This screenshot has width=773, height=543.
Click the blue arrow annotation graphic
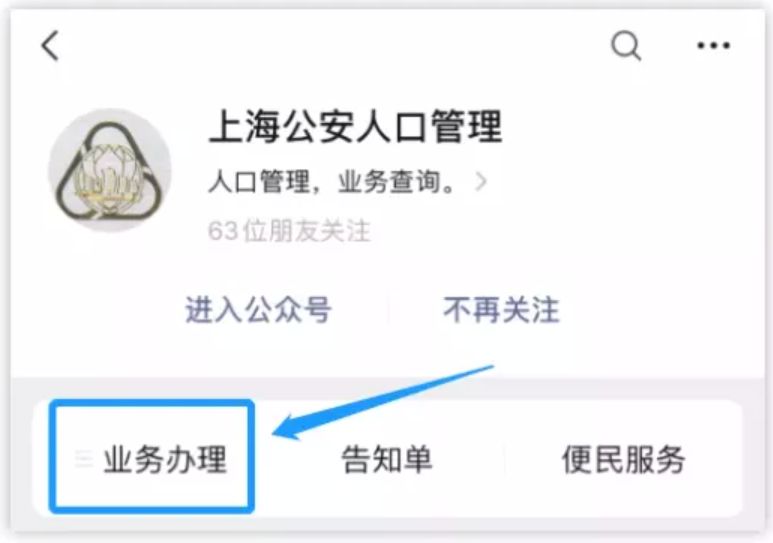point(383,402)
